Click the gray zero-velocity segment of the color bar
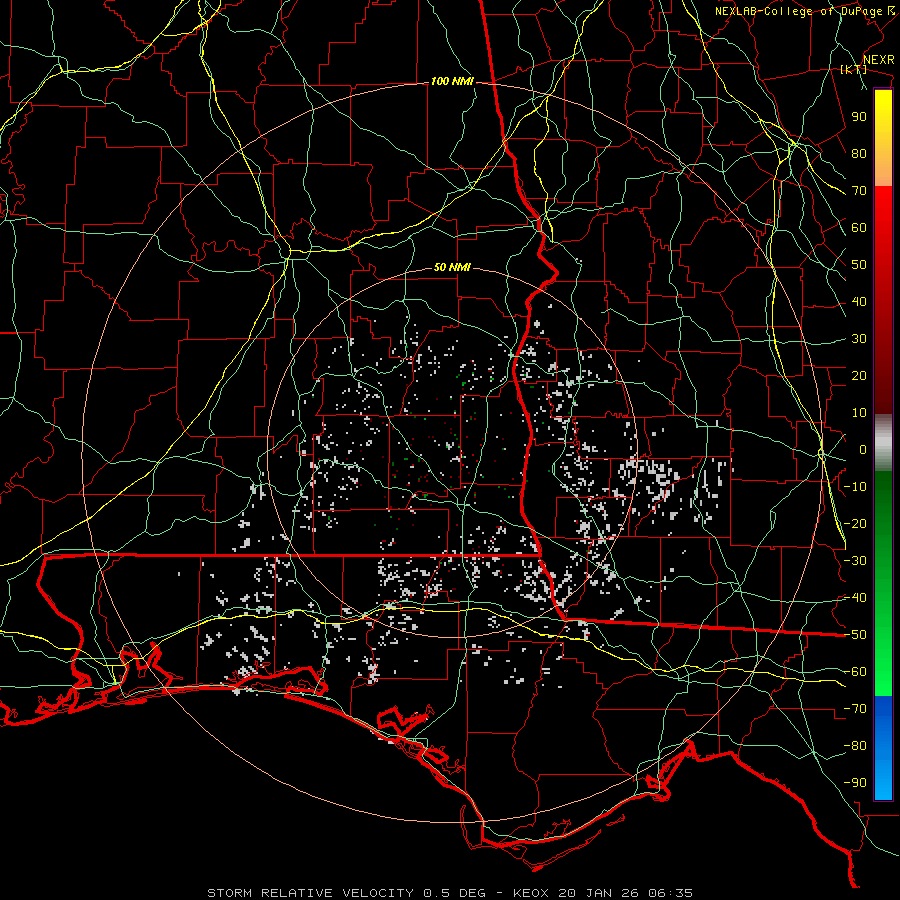The width and height of the screenshot is (900, 900). [883, 443]
